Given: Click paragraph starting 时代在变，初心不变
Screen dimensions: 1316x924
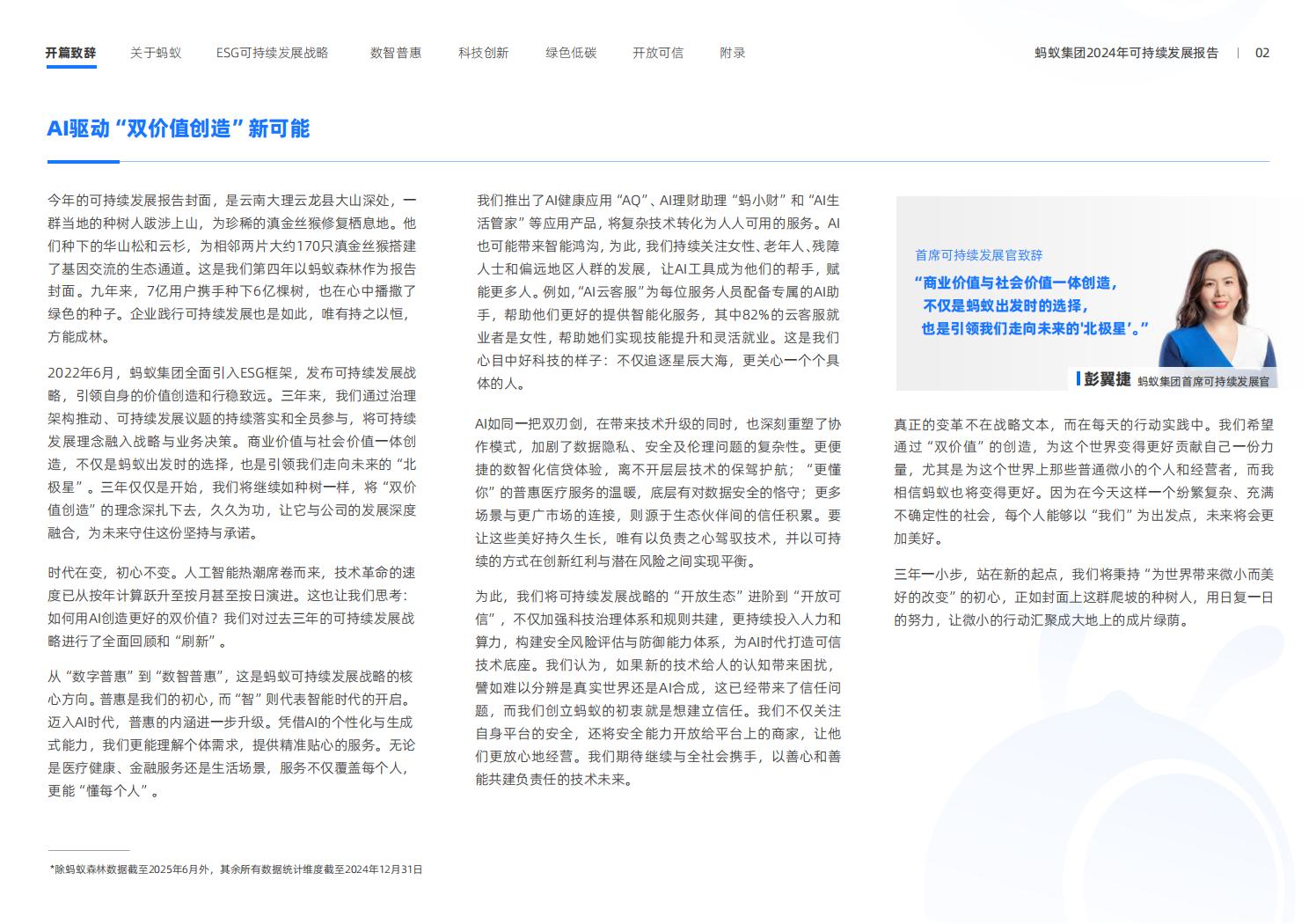Looking at the screenshot, I should pos(232,606).
